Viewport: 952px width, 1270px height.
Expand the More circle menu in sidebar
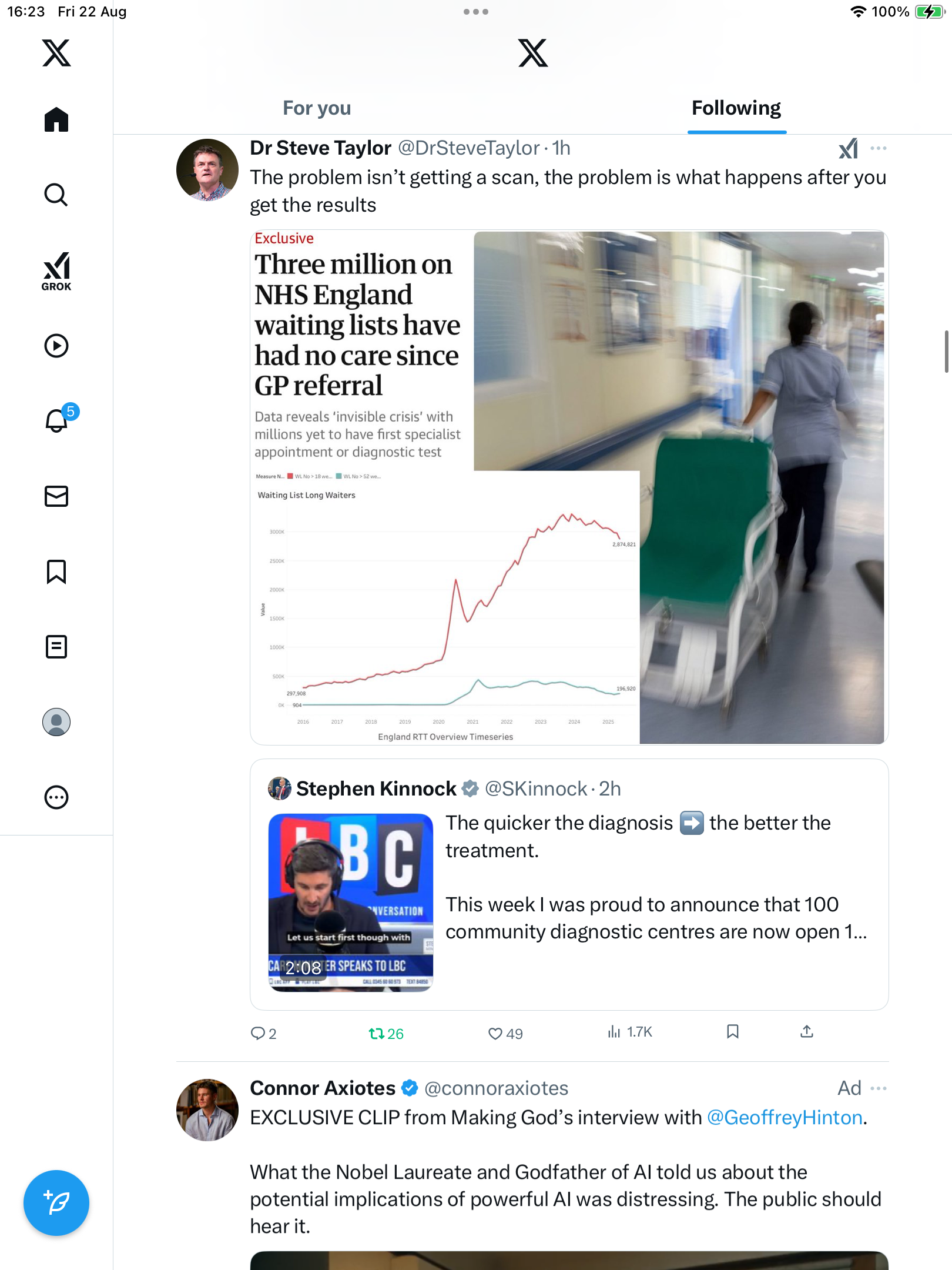[56, 797]
